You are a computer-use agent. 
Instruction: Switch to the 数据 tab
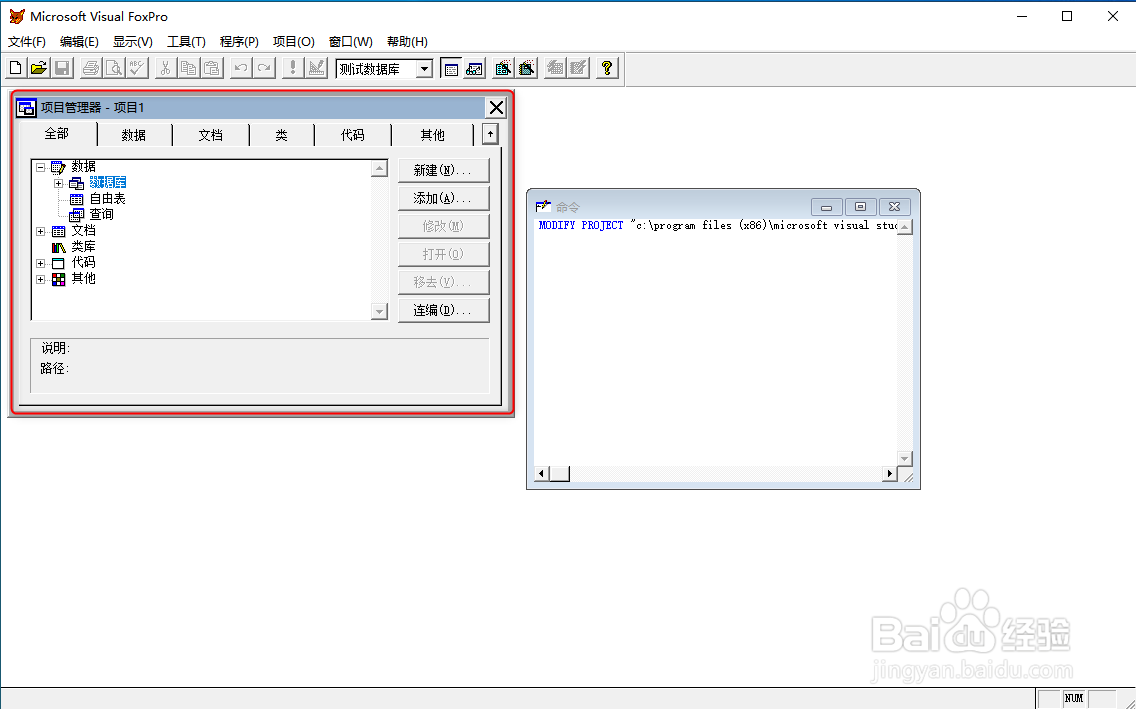pyautogui.click(x=134, y=135)
